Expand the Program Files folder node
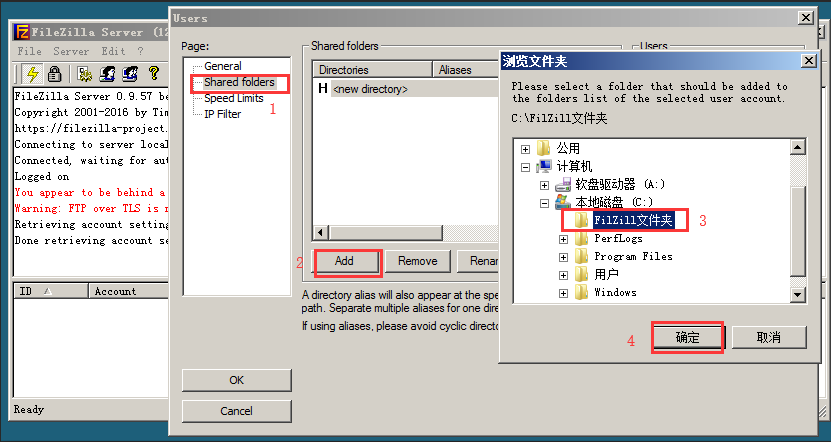This screenshot has width=831, height=442. click(x=563, y=258)
